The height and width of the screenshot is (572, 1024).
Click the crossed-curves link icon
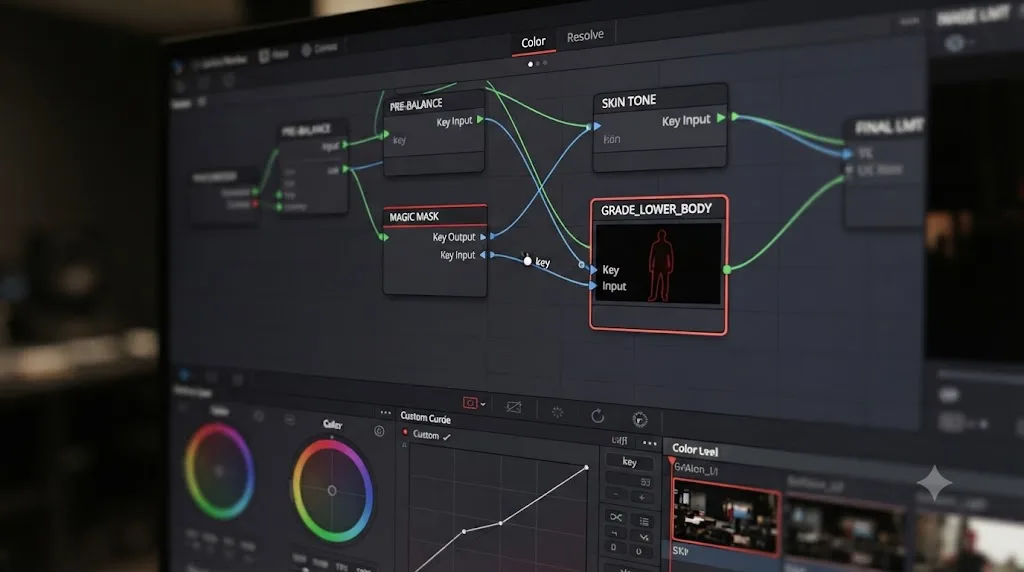click(616, 517)
